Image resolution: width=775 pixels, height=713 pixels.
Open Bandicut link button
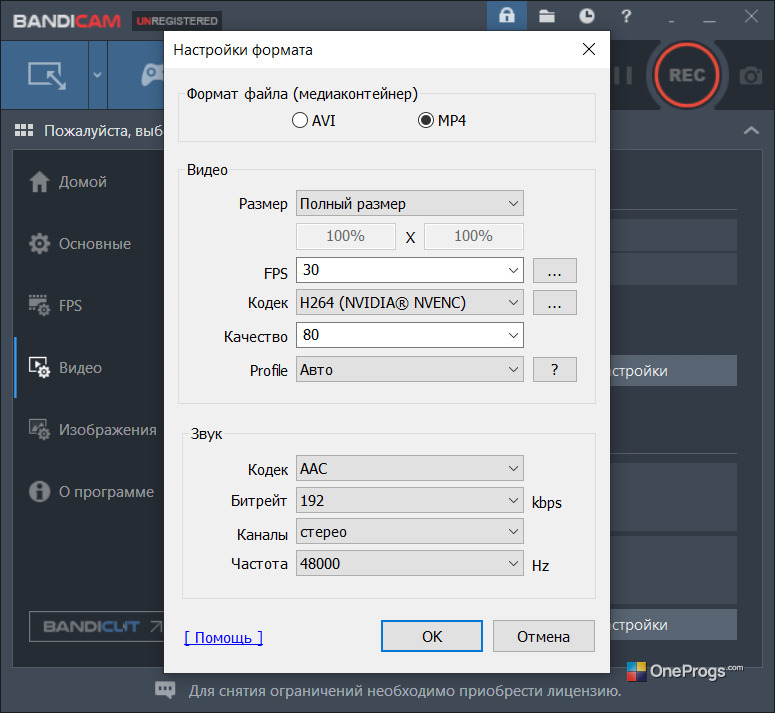tap(96, 627)
